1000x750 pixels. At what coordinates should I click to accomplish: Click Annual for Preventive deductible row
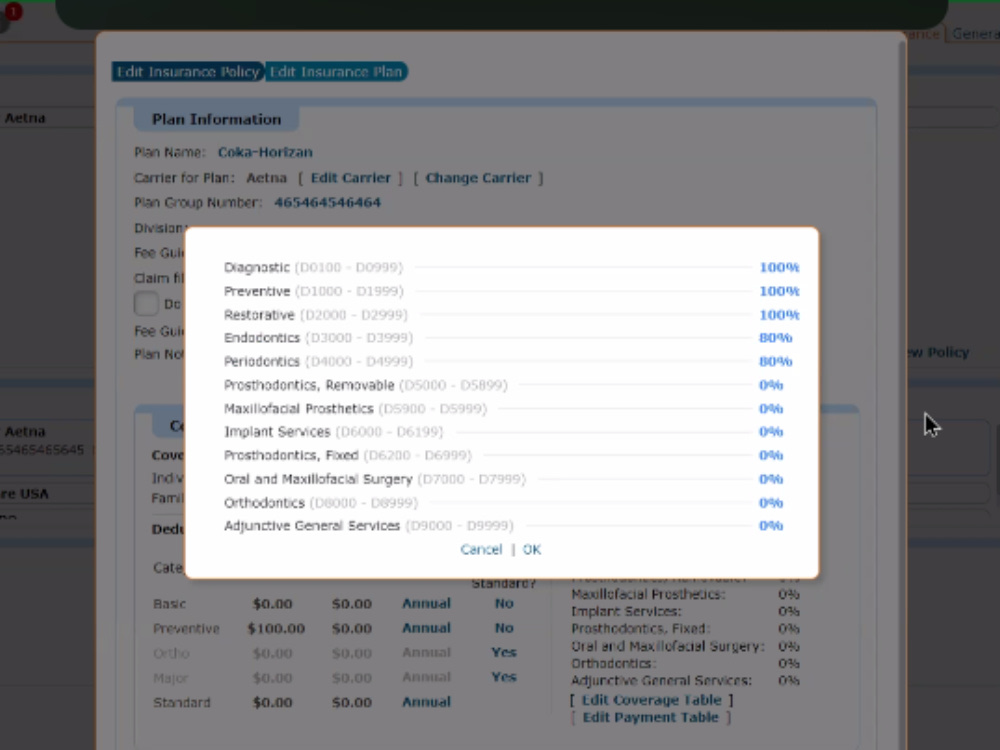(x=426, y=628)
